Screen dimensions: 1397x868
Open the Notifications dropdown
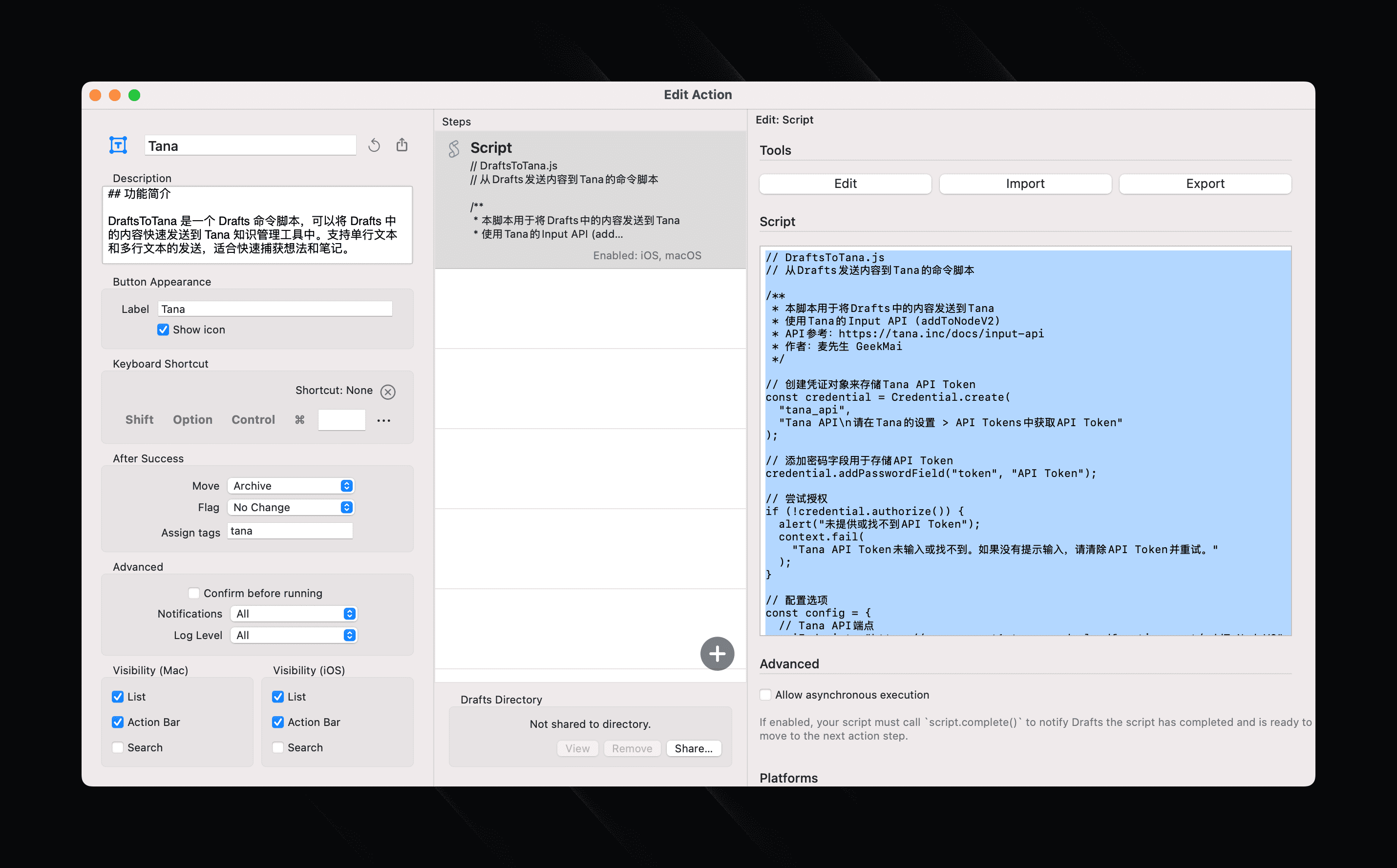[x=294, y=614]
